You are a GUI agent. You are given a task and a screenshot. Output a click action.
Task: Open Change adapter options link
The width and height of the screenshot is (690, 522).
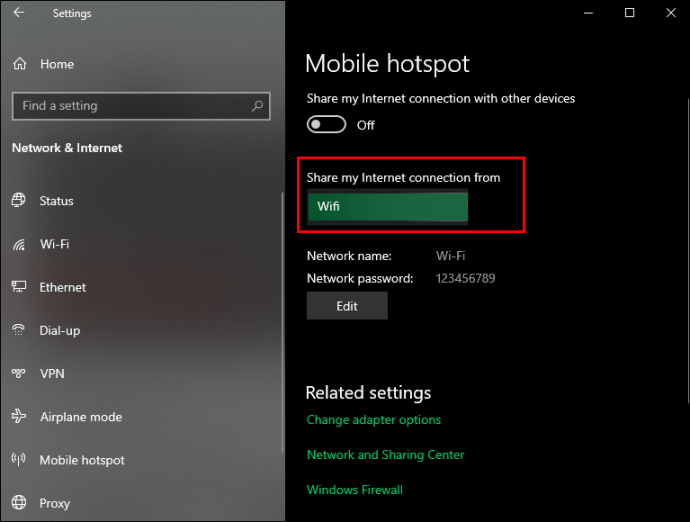point(374,420)
